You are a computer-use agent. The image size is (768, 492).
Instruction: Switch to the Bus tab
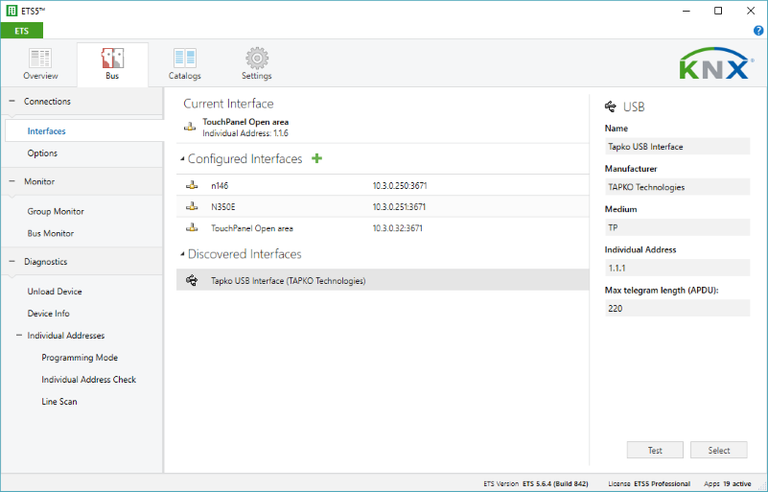pos(112,64)
